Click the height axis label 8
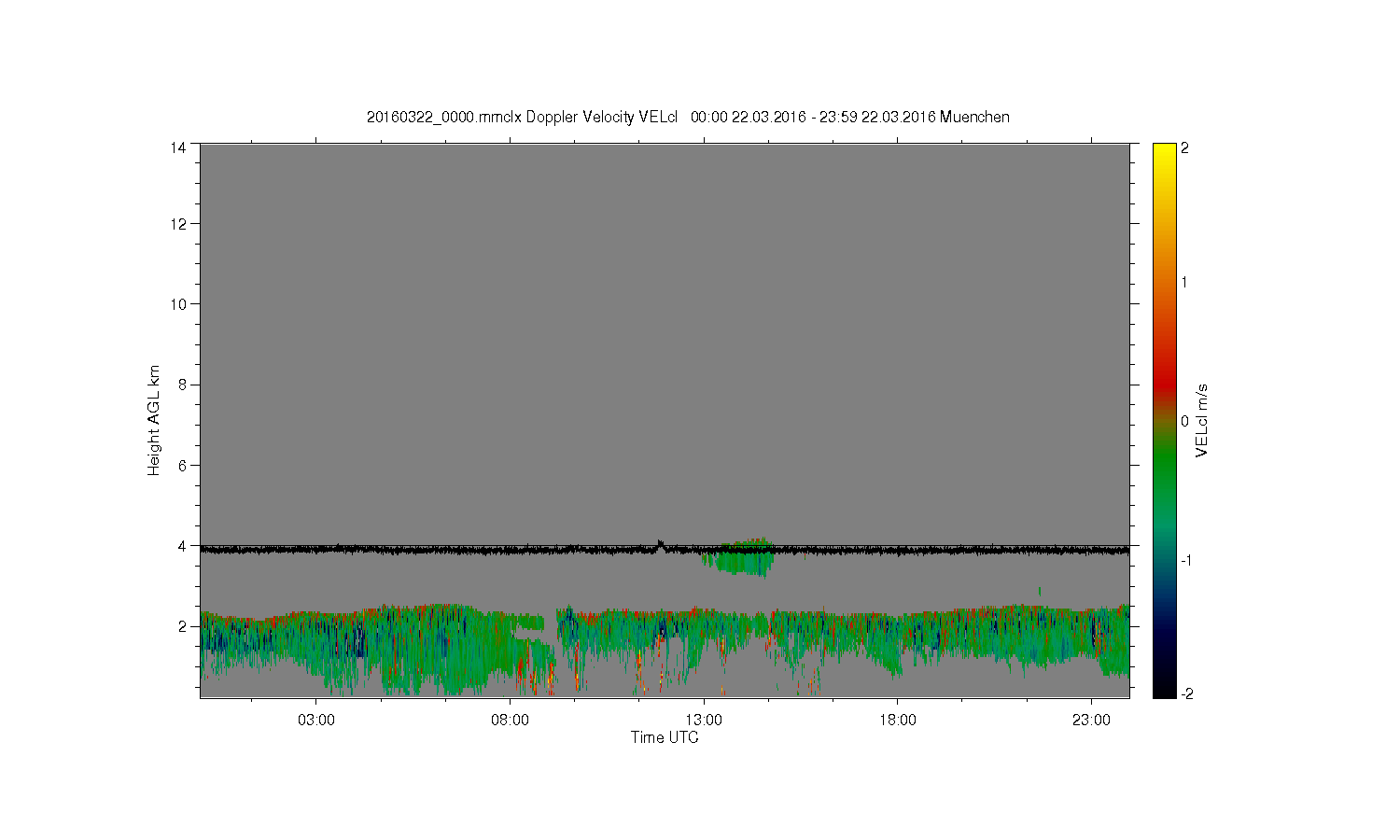The height and width of the screenshot is (840, 1400). (x=182, y=385)
